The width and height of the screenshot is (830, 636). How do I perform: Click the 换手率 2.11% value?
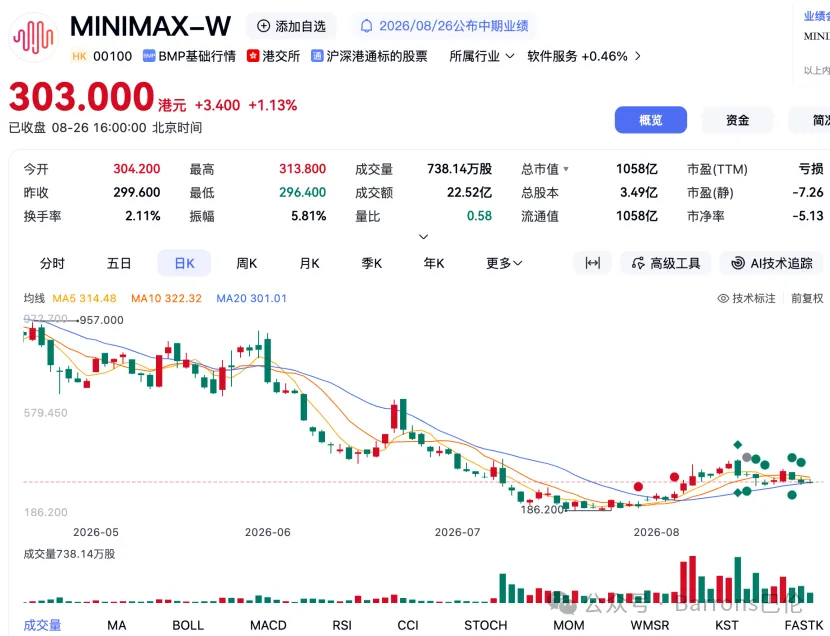142,216
